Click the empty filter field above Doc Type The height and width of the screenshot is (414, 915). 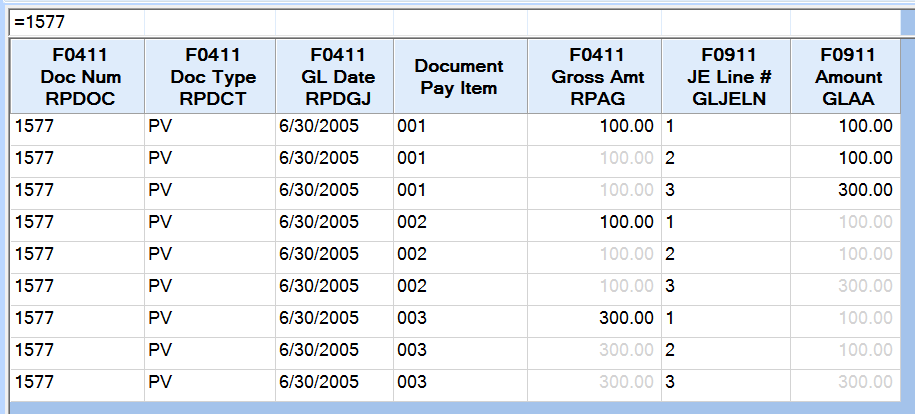click(x=209, y=21)
